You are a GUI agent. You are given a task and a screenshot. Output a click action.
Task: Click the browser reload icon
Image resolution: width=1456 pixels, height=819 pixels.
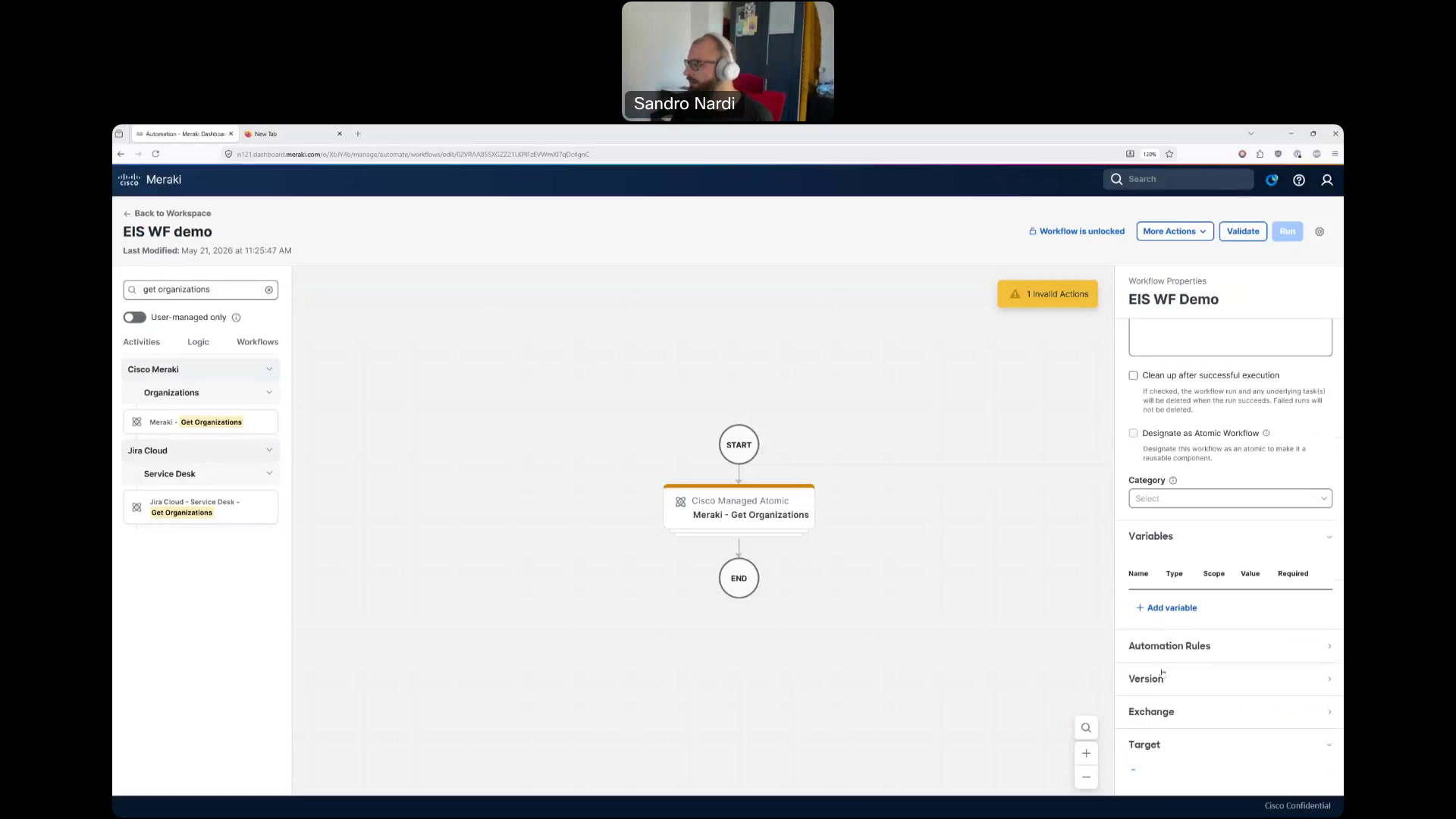coord(155,154)
